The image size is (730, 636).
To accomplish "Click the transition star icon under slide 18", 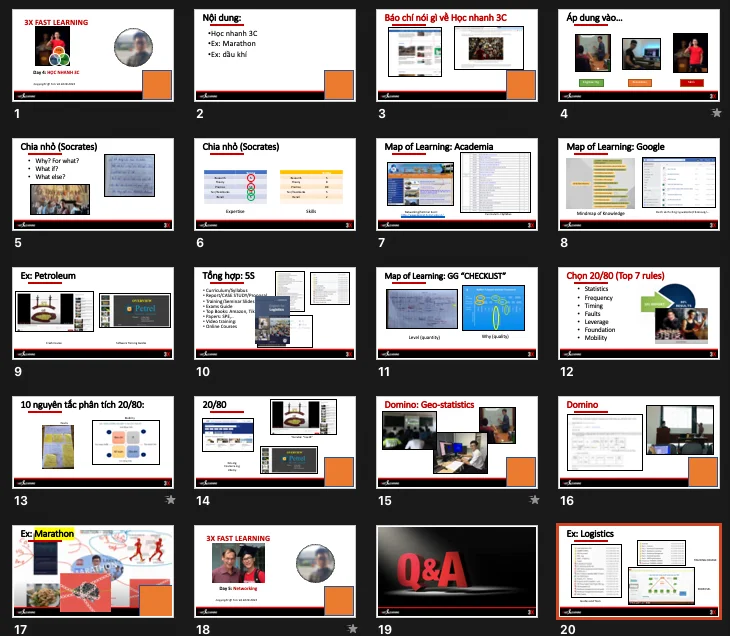I will (x=352, y=629).
